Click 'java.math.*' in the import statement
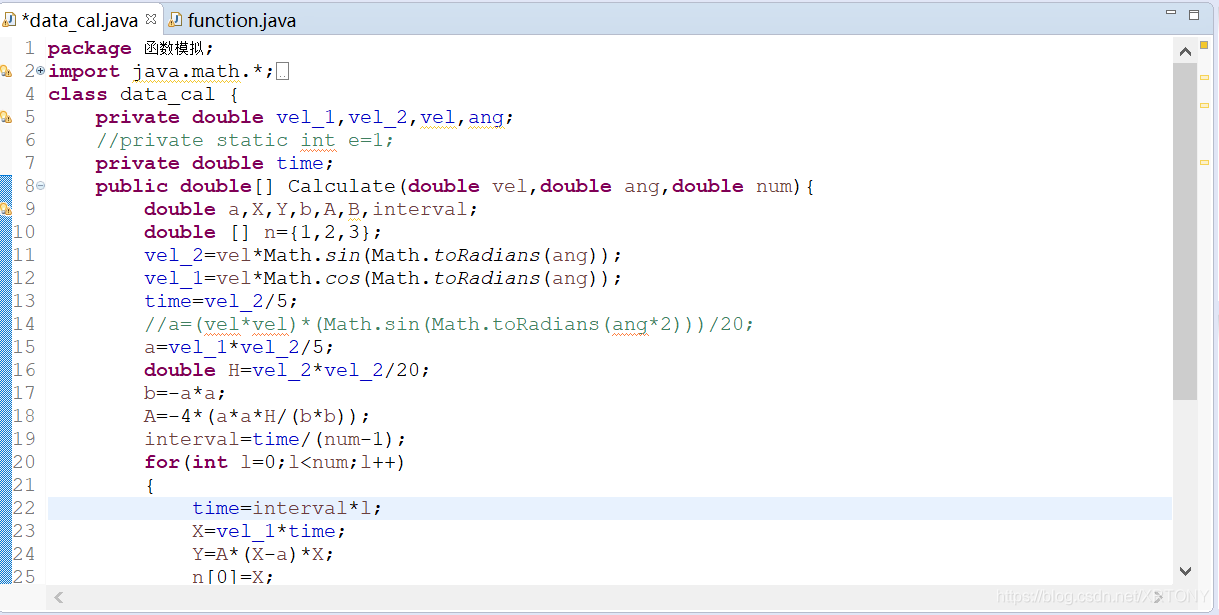The height and width of the screenshot is (615, 1219). point(198,71)
